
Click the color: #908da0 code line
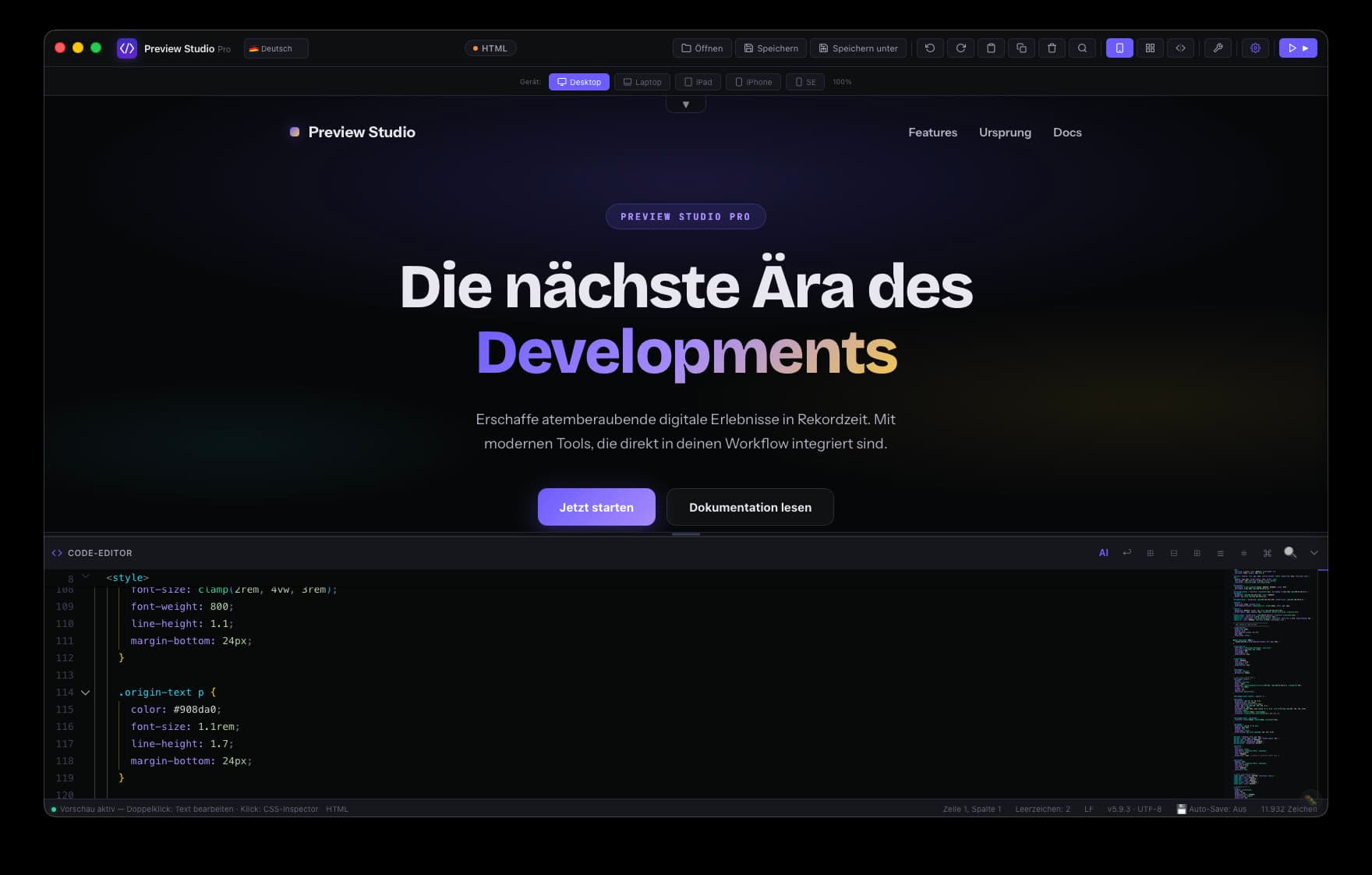pyautogui.click(x=176, y=710)
